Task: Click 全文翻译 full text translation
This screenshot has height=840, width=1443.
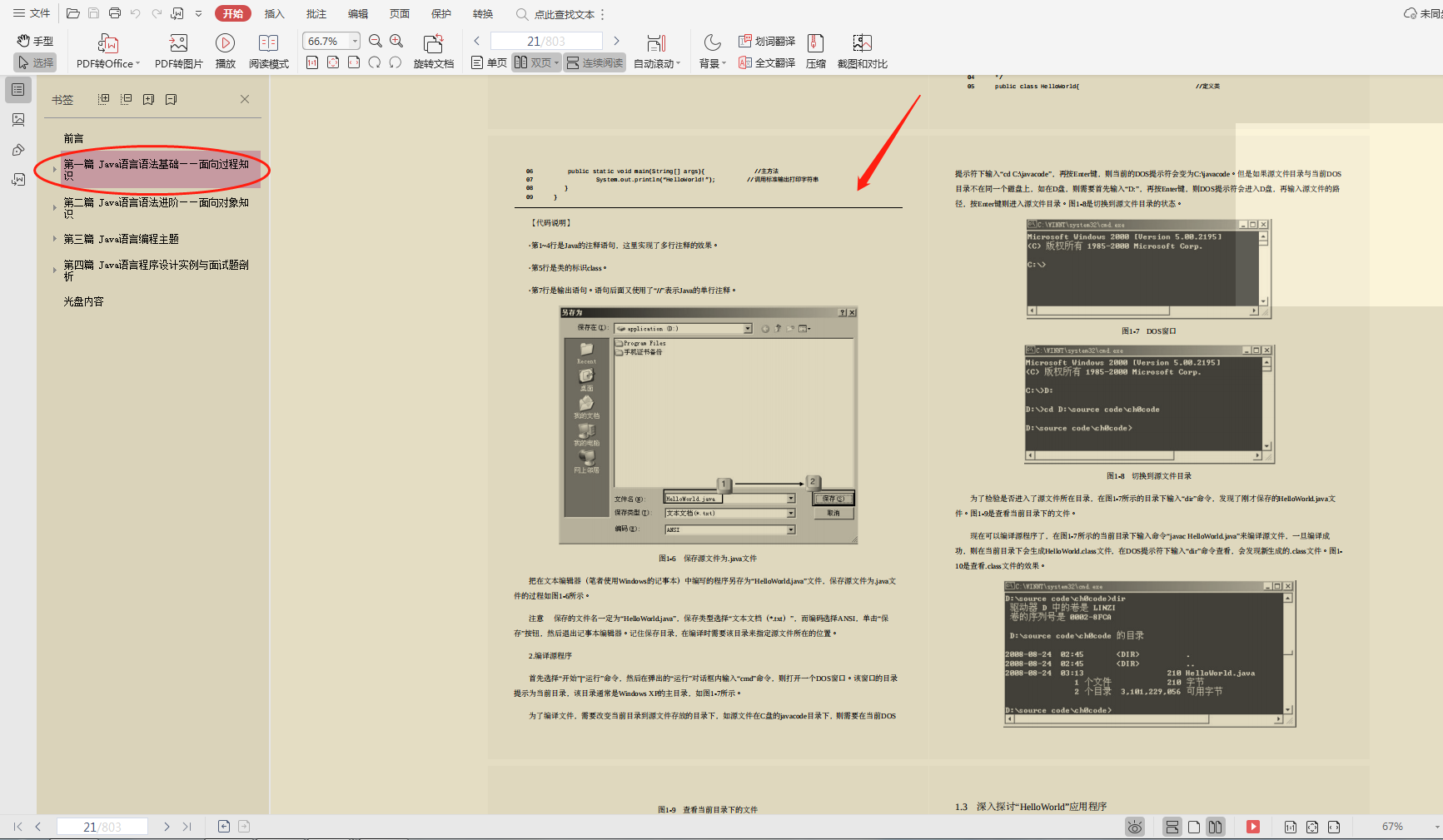Action: point(767,62)
